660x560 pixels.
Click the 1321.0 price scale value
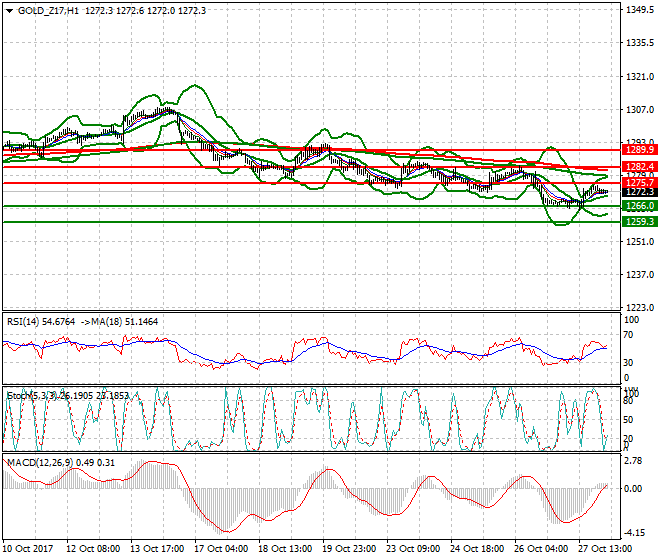pos(640,77)
